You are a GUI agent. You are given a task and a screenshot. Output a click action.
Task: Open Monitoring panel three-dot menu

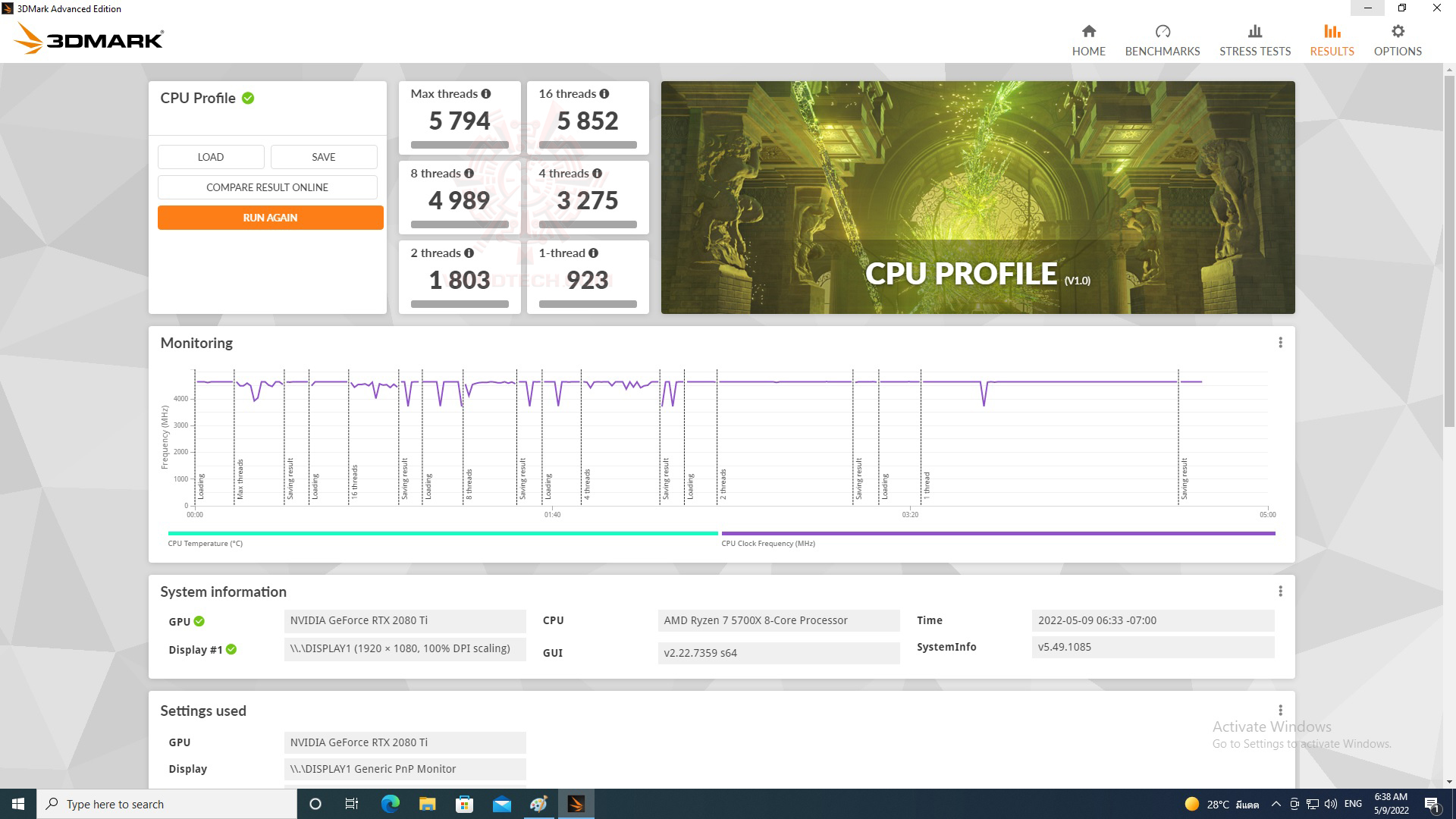click(1280, 343)
